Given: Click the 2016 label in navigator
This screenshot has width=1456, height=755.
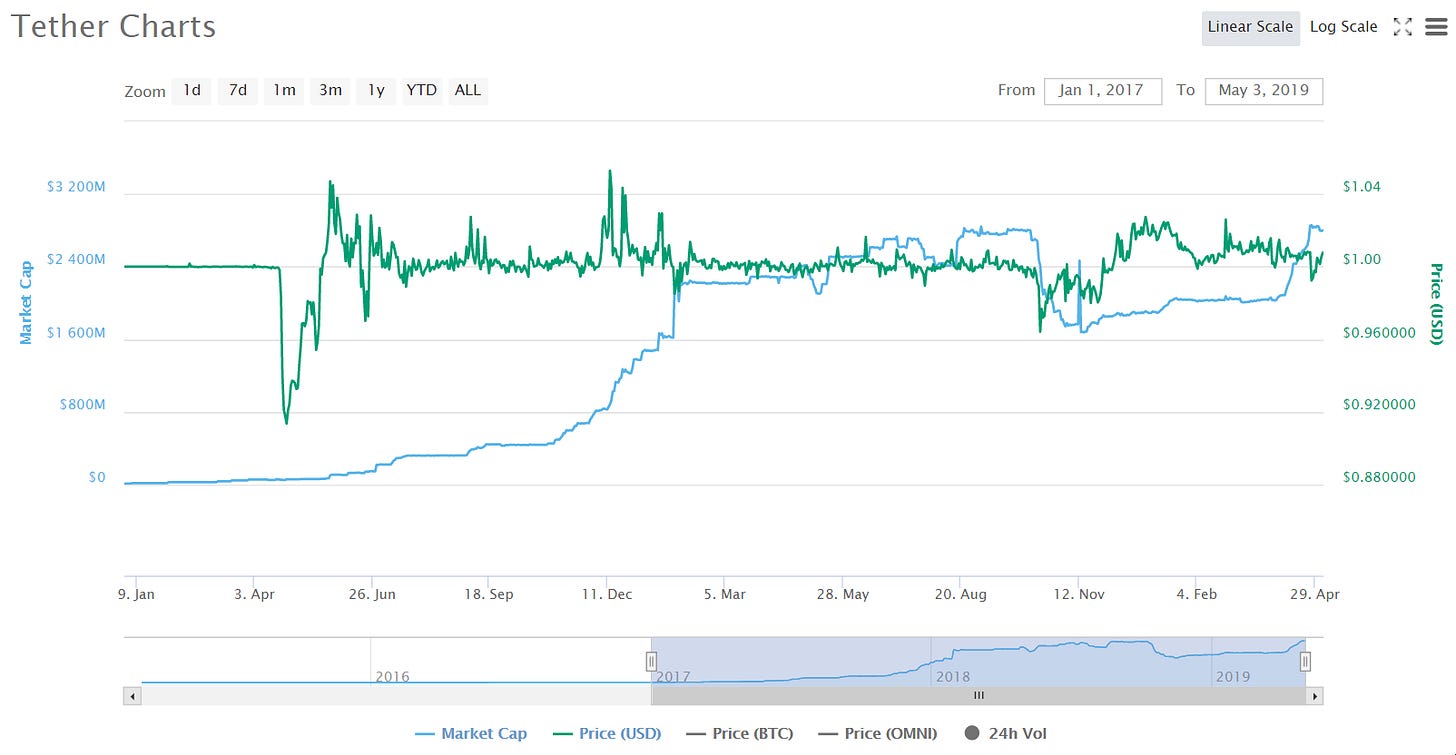Looking at the screenshot, I should click(x=392, y=677).
